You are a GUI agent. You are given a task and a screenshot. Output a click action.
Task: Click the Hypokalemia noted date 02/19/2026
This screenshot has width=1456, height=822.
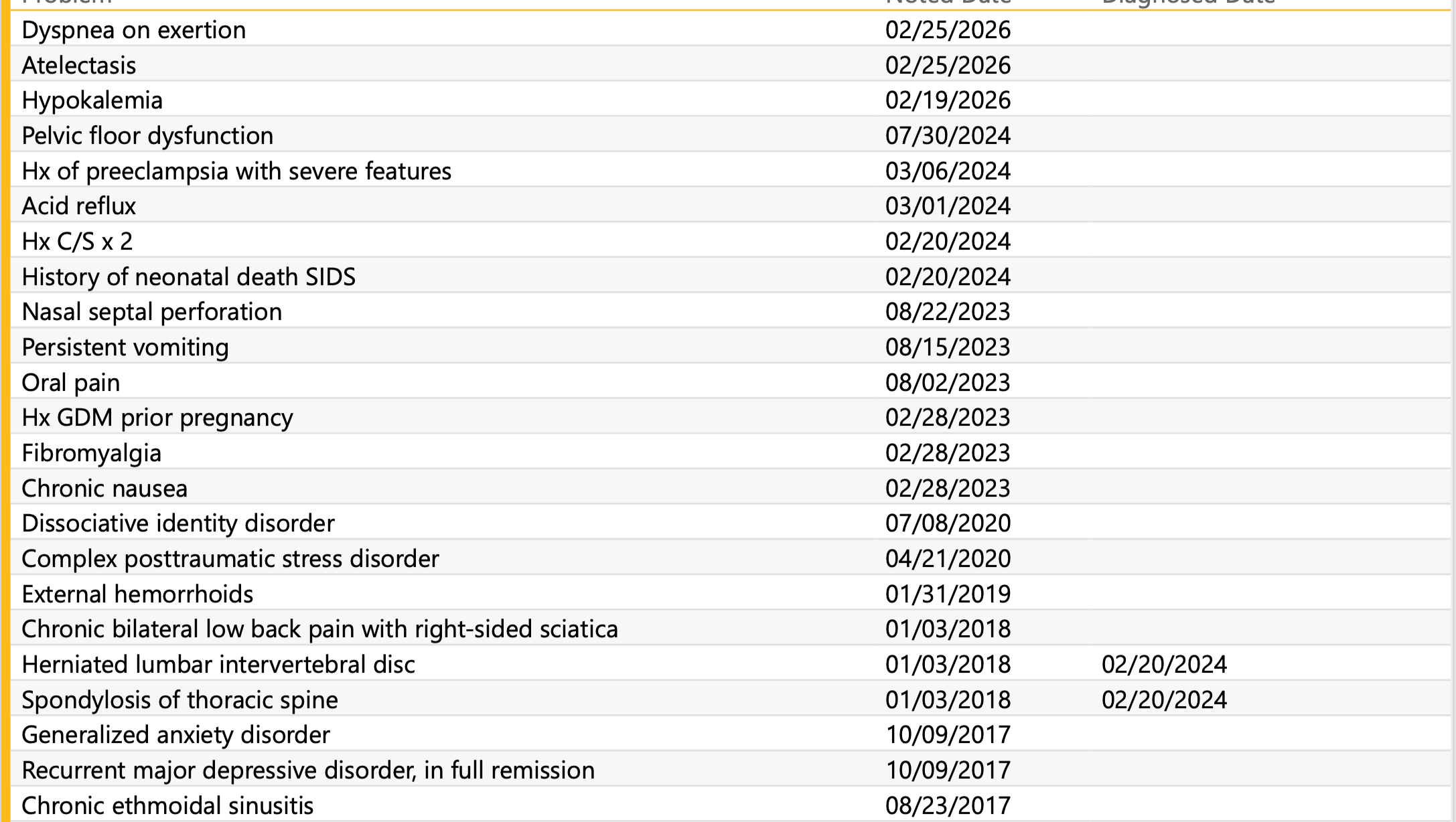[948, 100]
